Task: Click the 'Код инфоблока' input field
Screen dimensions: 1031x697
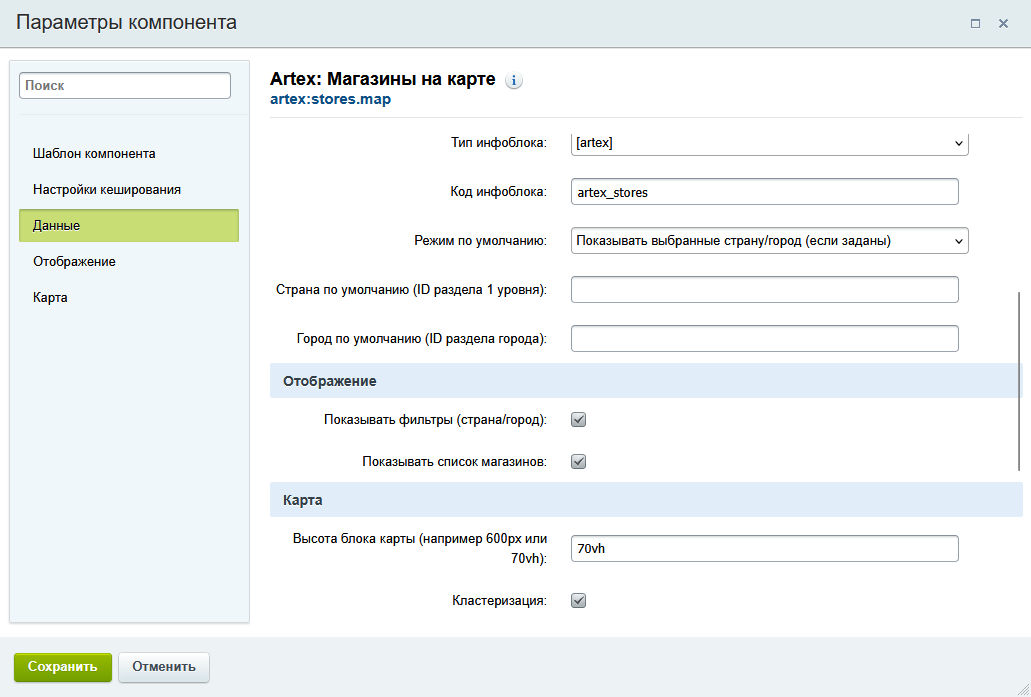Action: tap(765, 191)
